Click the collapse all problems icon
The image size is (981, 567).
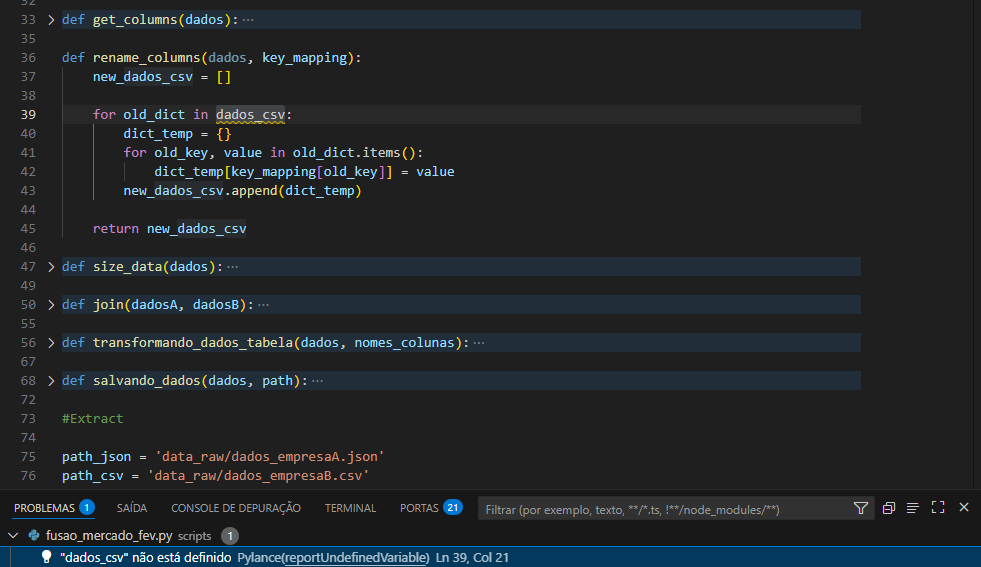pyautogui.click(x=888, y=508)
